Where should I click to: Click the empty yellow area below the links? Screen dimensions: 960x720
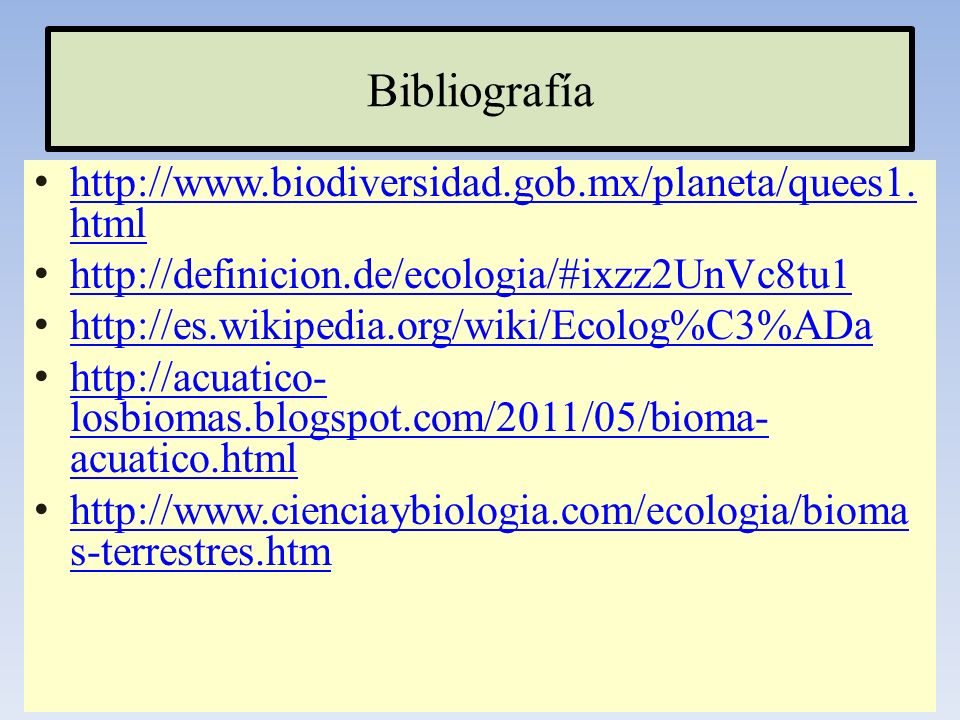(480, 643)
